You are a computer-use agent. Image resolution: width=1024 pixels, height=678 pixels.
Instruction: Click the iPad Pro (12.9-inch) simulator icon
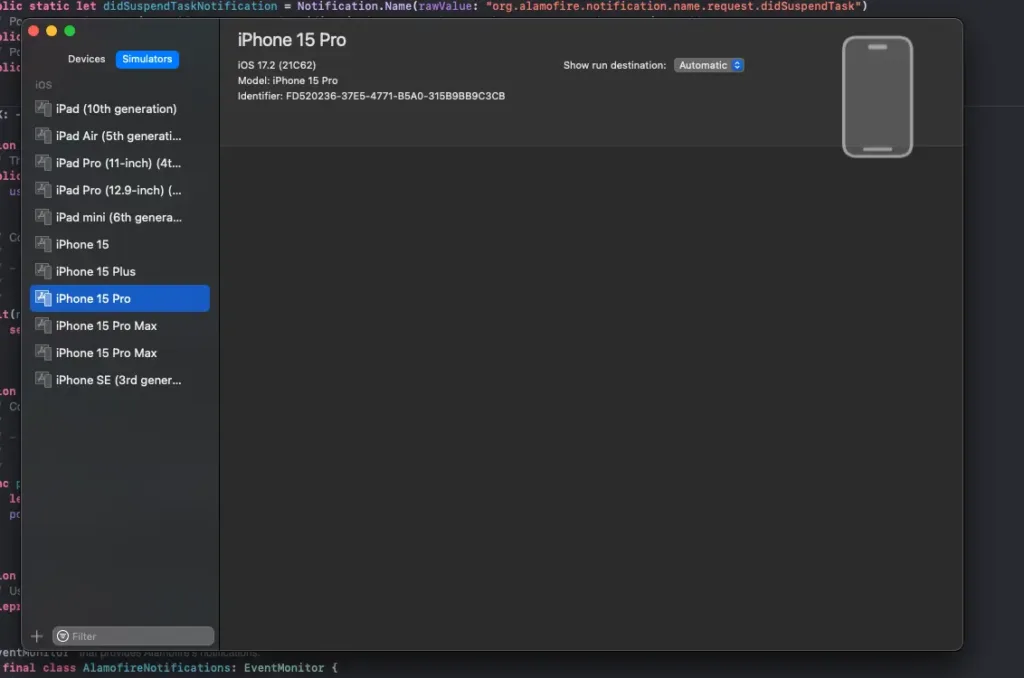(43, 190)
